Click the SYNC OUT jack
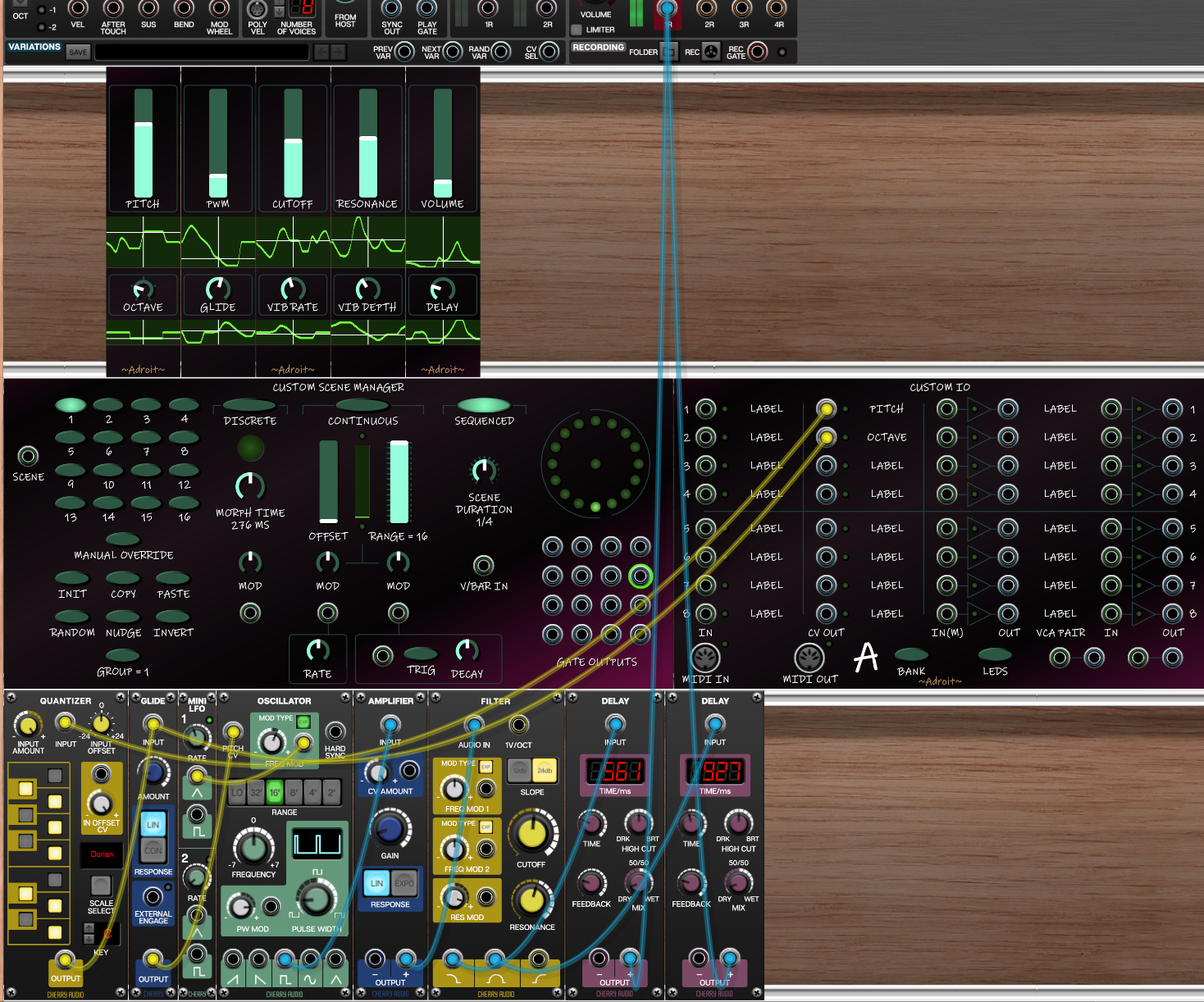The image size is (1204, 1002). coord(392,8)
